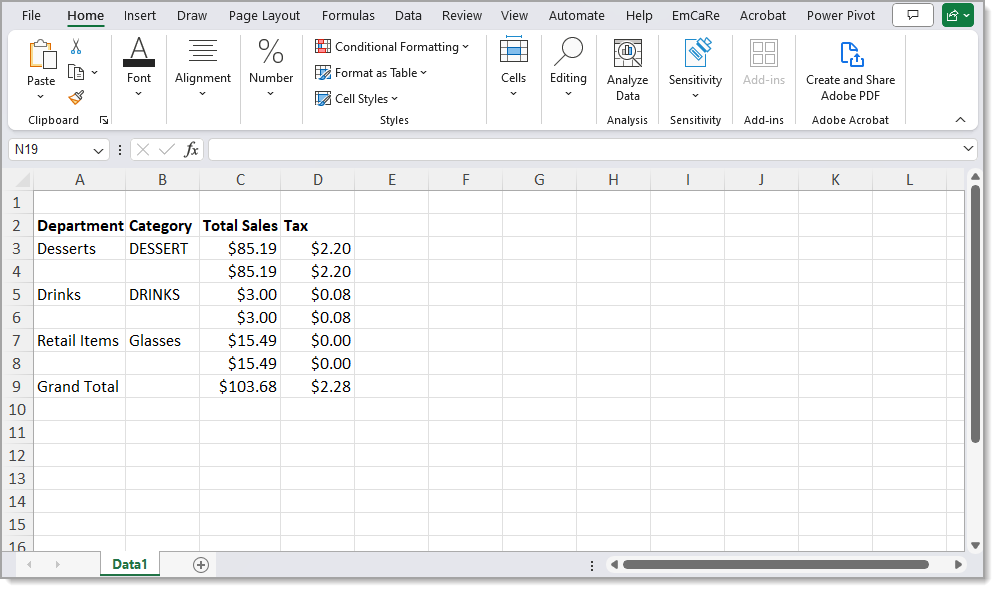Expand the Paste options dropdown arrow
The image size is (997, 591).
[41, 96]
